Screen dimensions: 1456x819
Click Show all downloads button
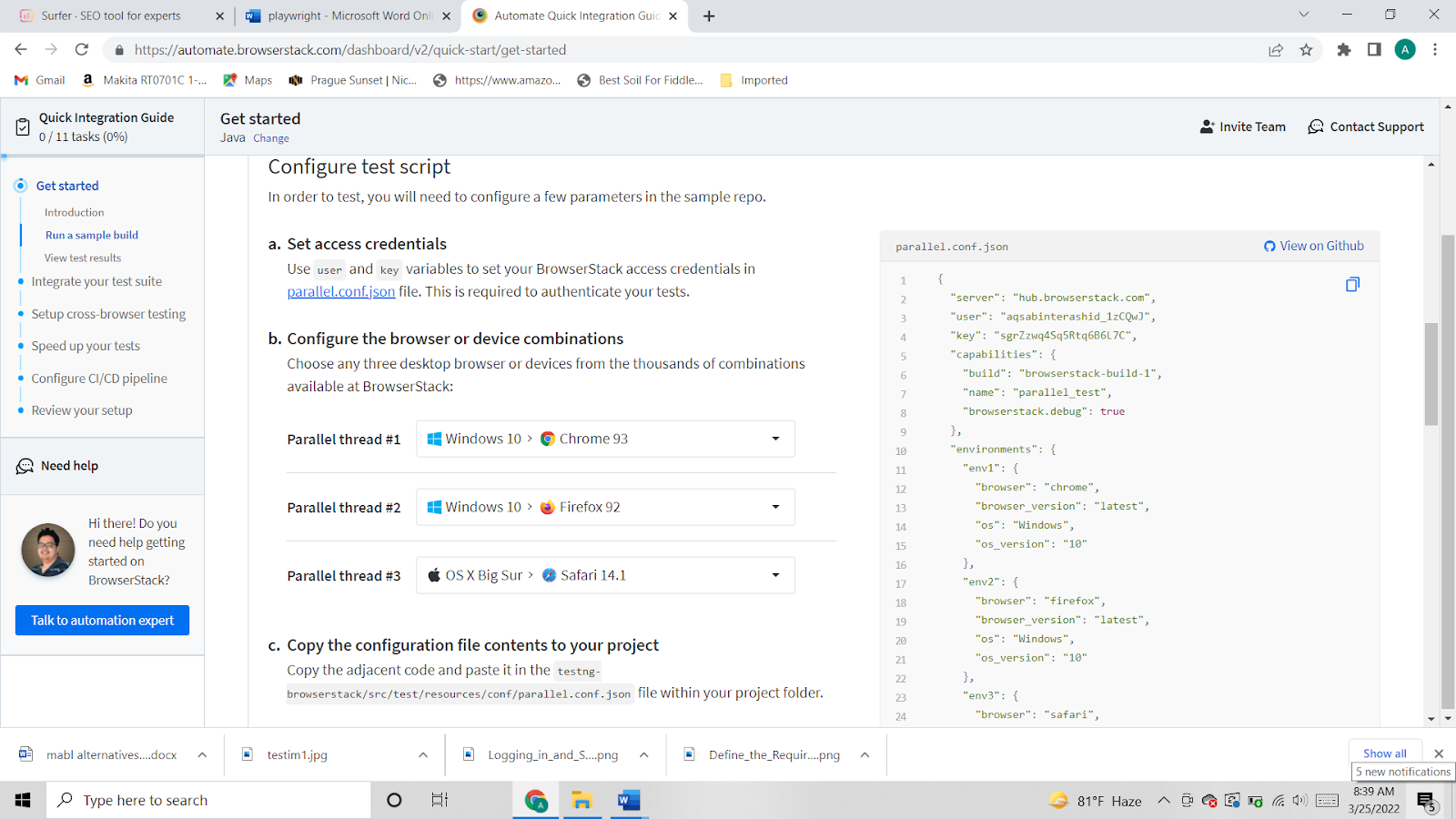[1384, 753]
